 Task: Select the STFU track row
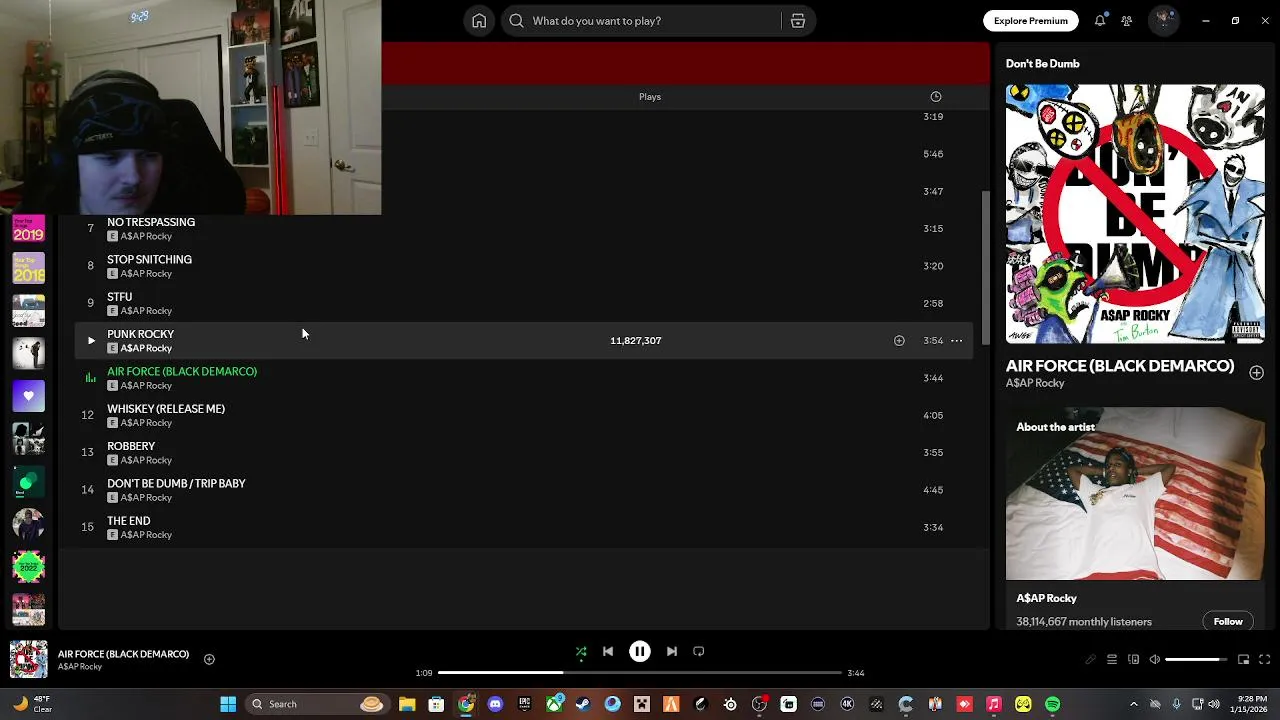coord(524,303)
